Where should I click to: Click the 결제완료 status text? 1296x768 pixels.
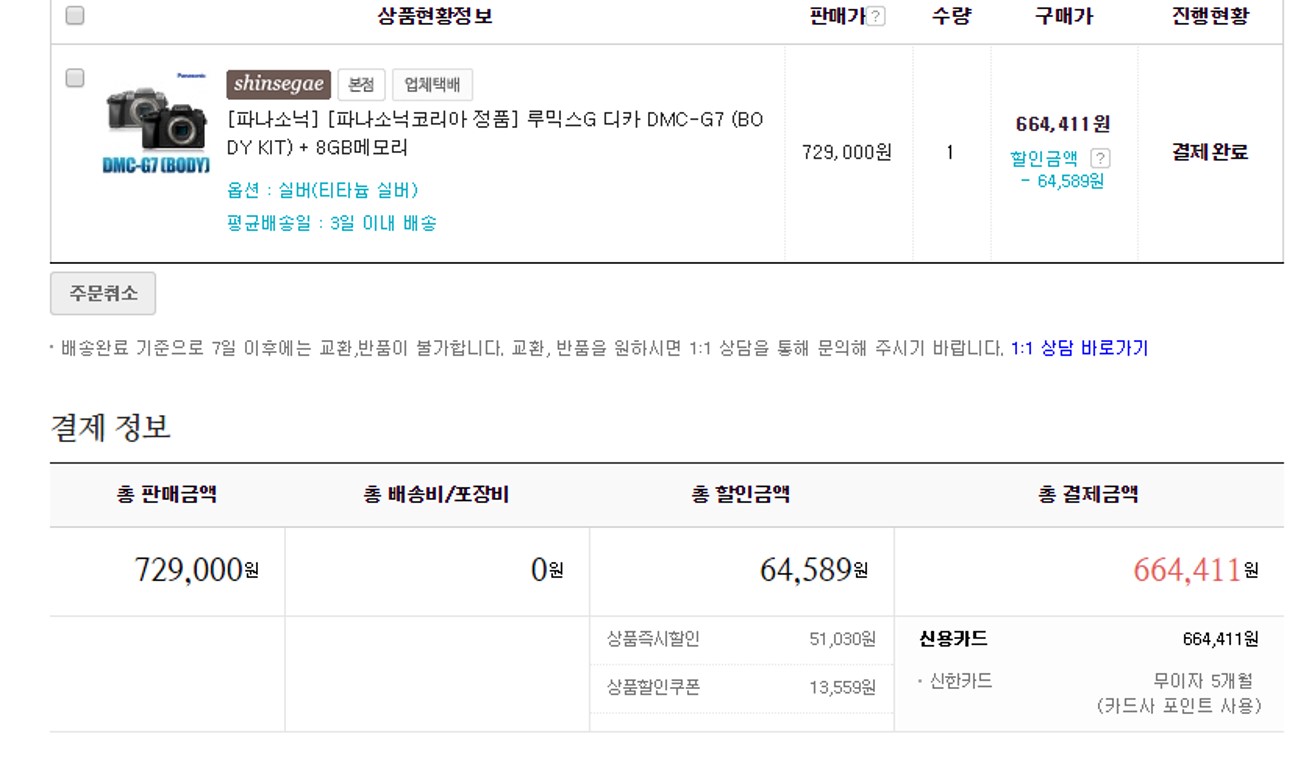[1210, 153]
